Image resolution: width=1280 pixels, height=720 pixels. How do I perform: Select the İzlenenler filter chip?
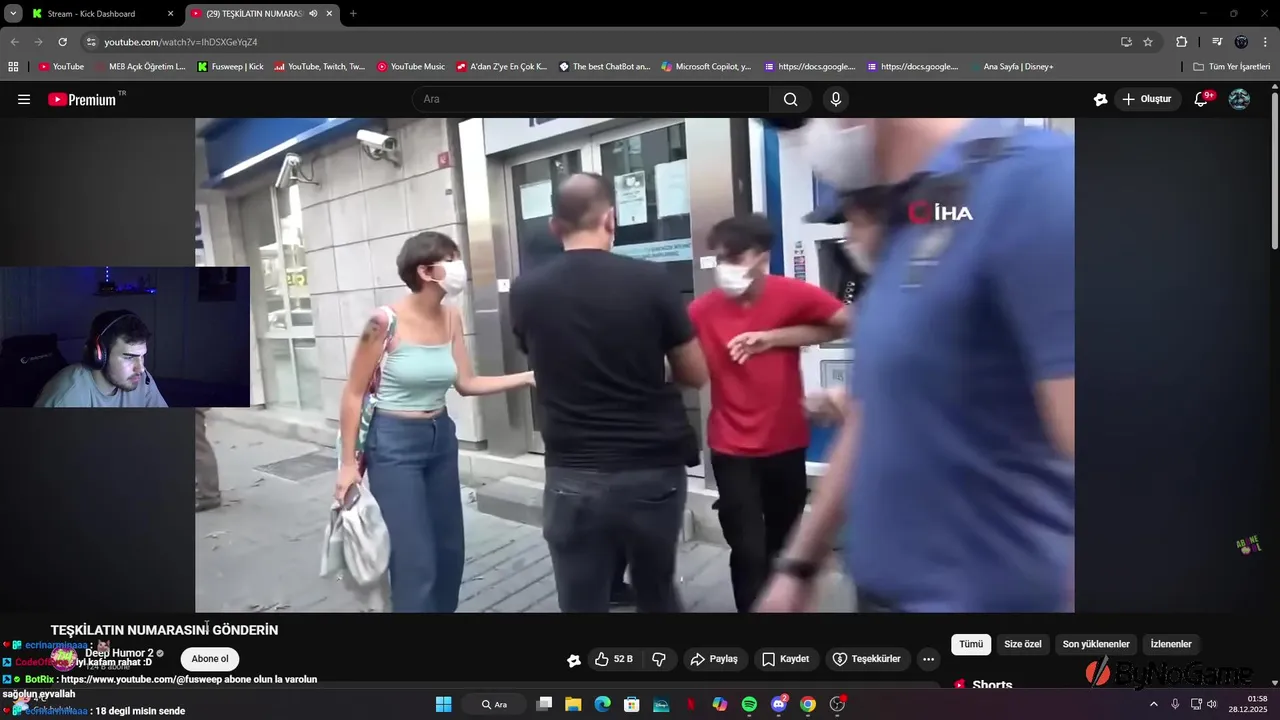[1171, 644]
